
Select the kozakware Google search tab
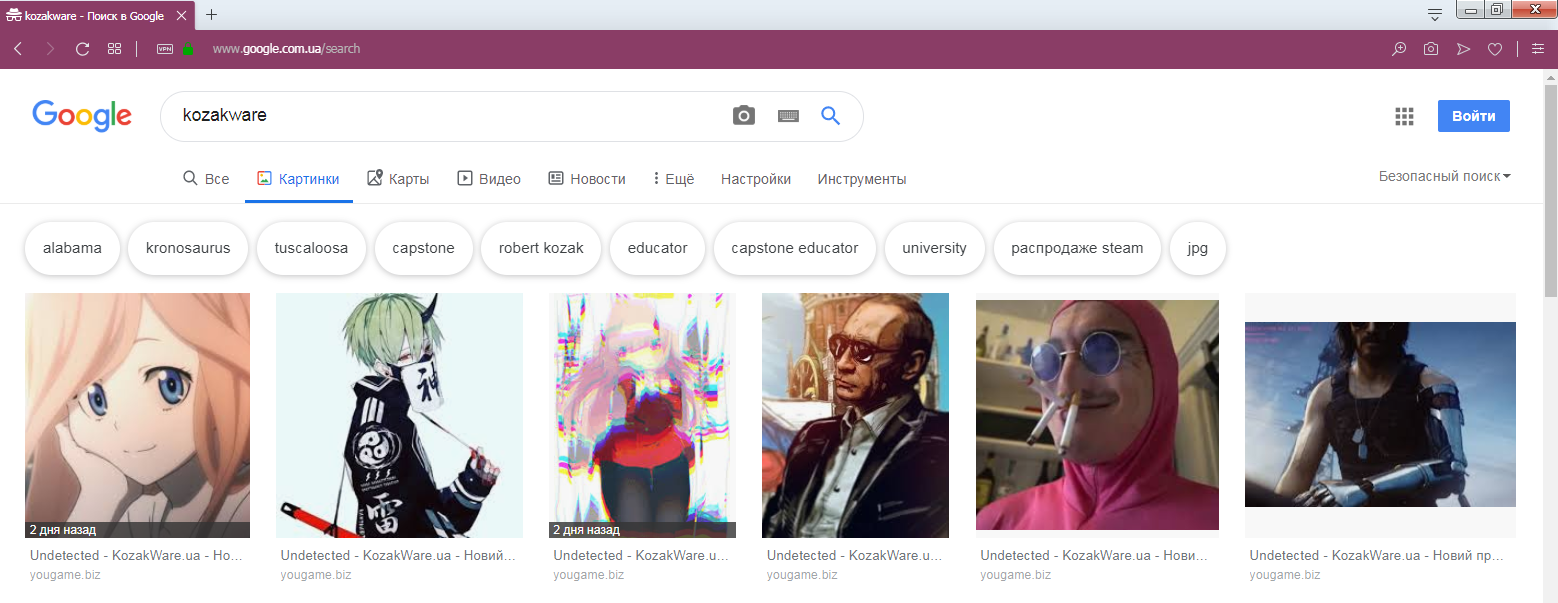point(98,15)
